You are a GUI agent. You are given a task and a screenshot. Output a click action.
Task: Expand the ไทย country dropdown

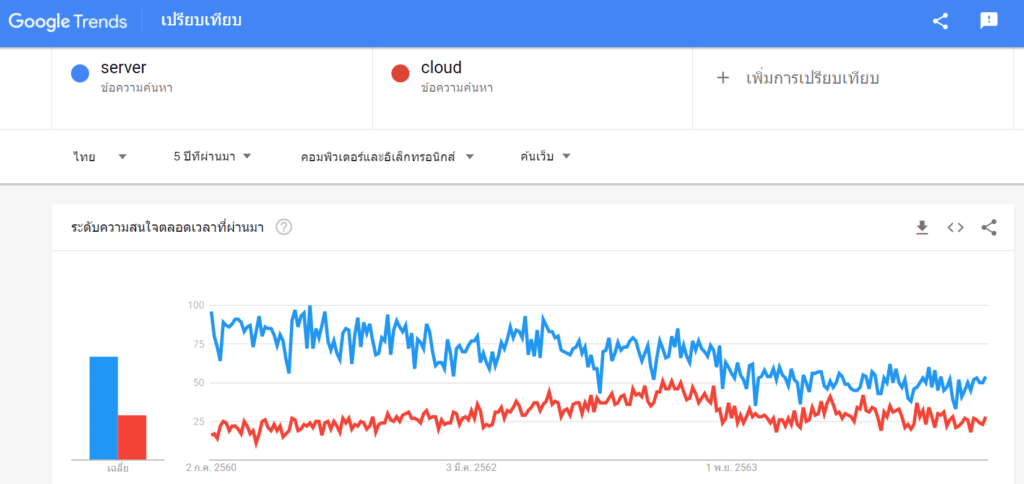click(x=100, y=157)
